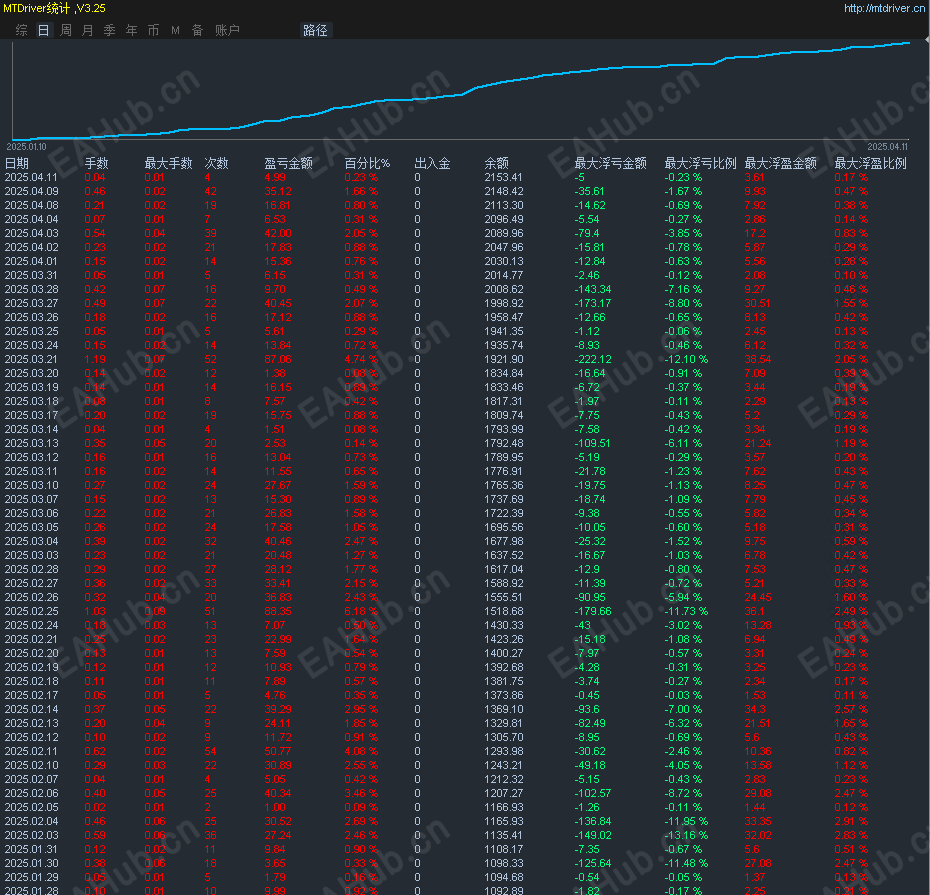
Task: Select the date cell 2025.04.09
Action: (31, 192)
